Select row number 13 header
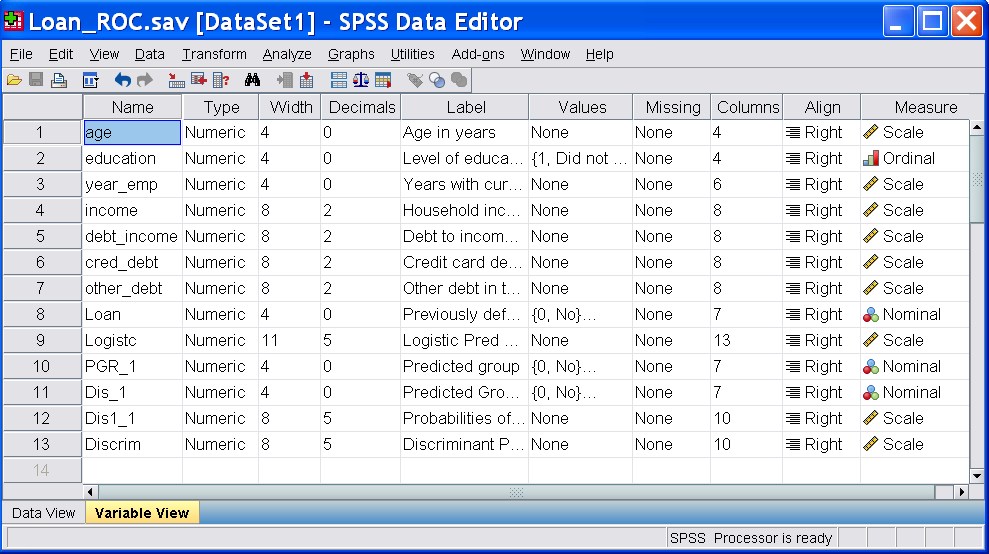The height and width of the screenshot is (554, 989). [42, 444]
